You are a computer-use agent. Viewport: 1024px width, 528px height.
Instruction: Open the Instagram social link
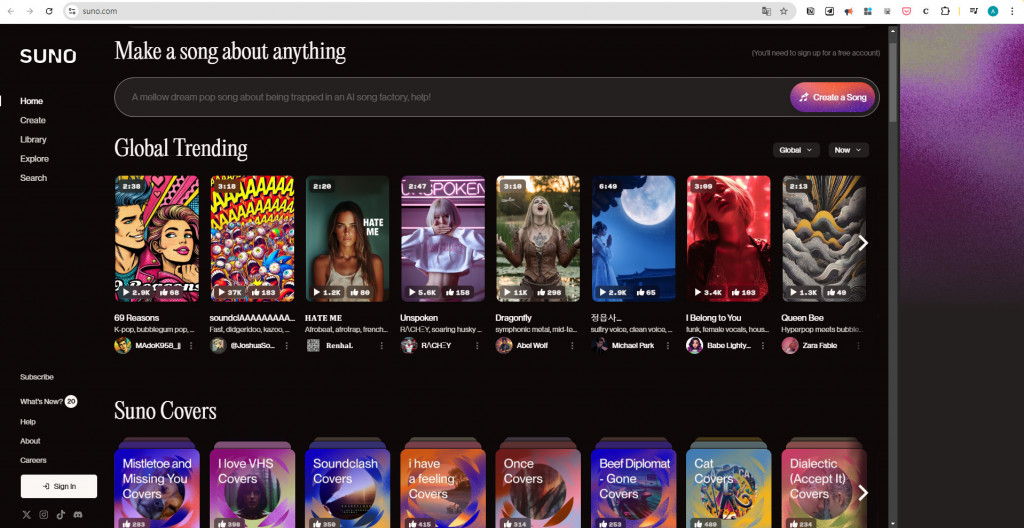pos(44,515)
